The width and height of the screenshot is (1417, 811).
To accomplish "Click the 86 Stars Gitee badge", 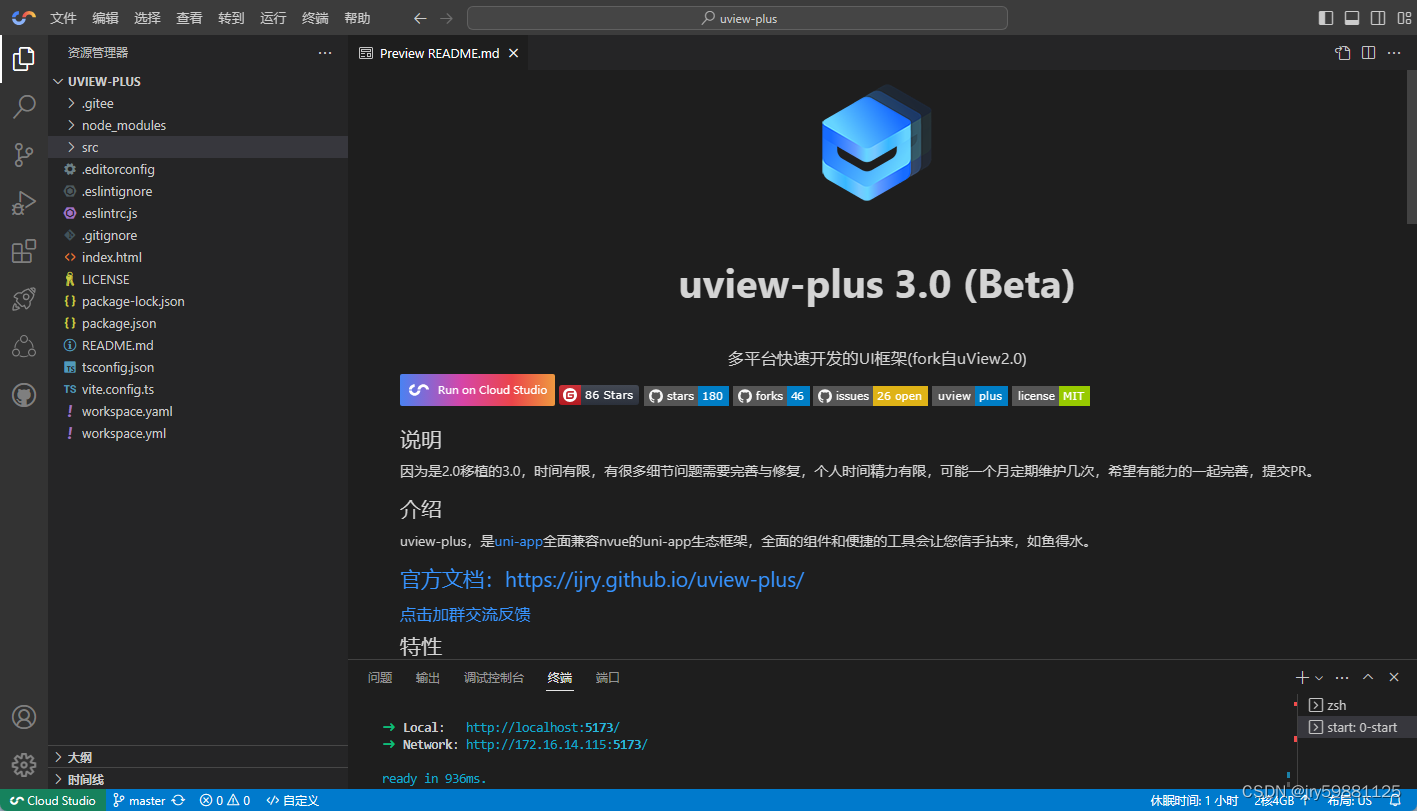I will (599, 395).
